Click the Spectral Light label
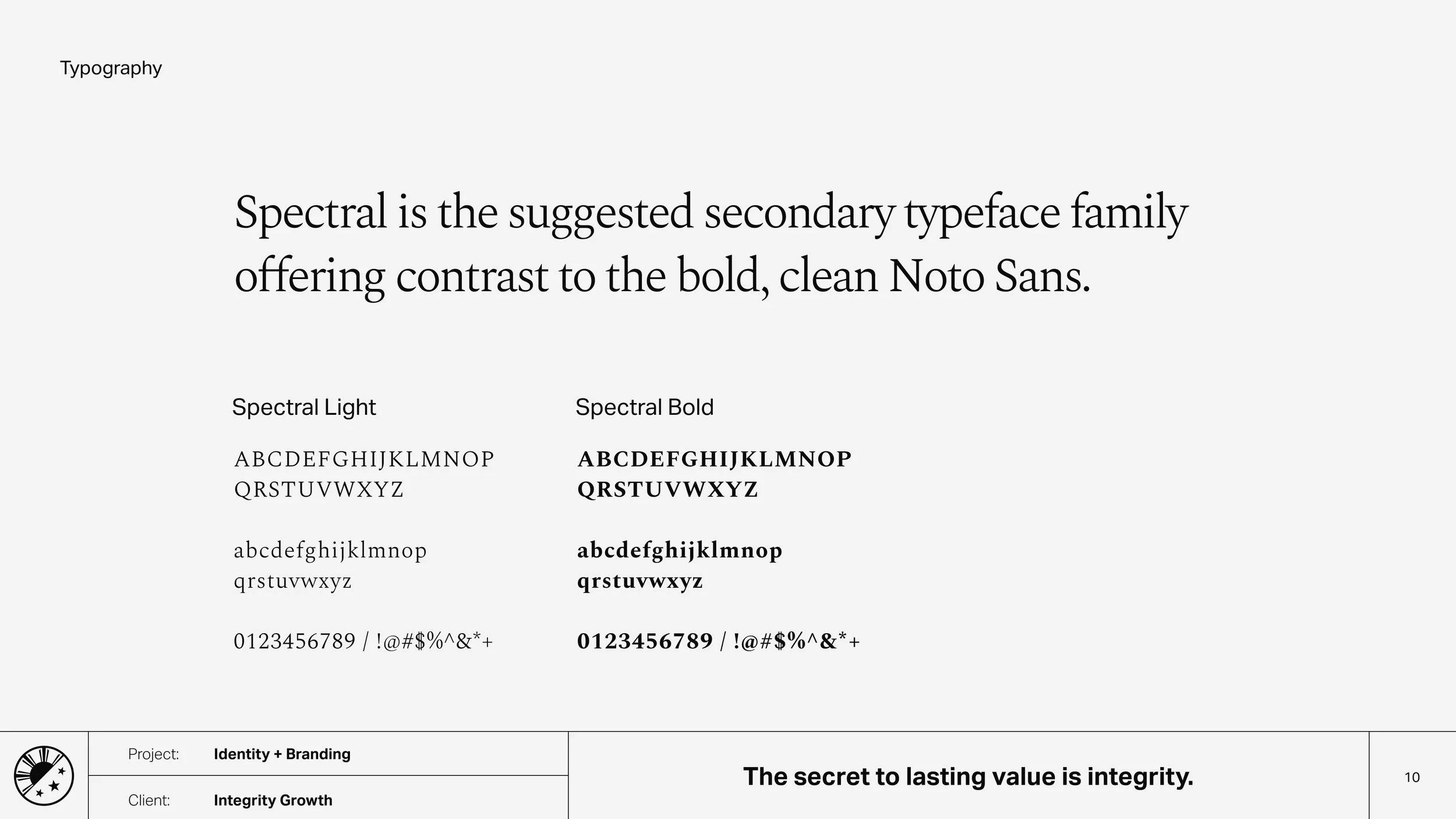Screen dimensions: 1456x819 tap(303, 408)
